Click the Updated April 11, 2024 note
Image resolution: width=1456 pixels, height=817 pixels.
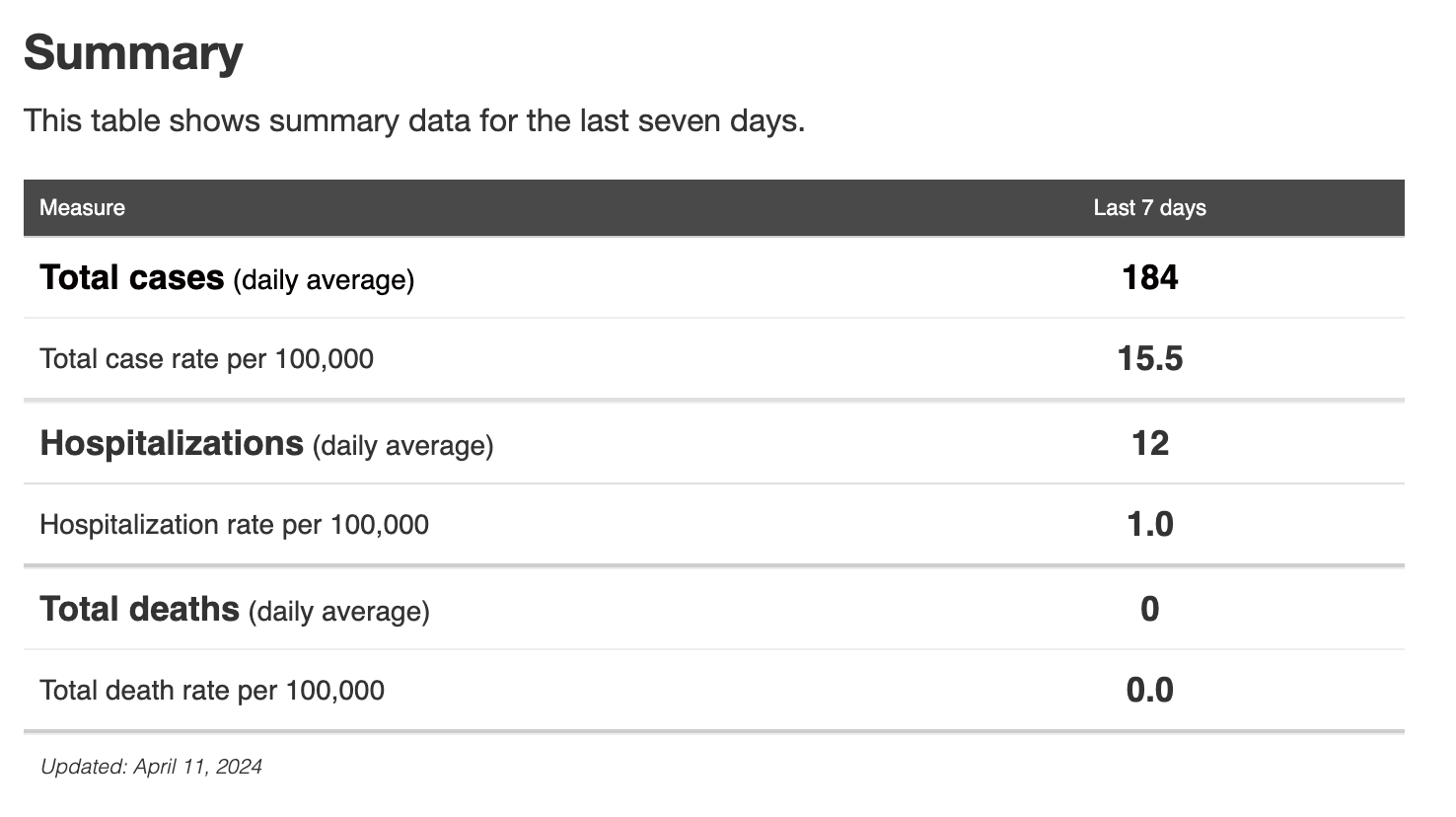pyautogui.click(x=151, y=767)
